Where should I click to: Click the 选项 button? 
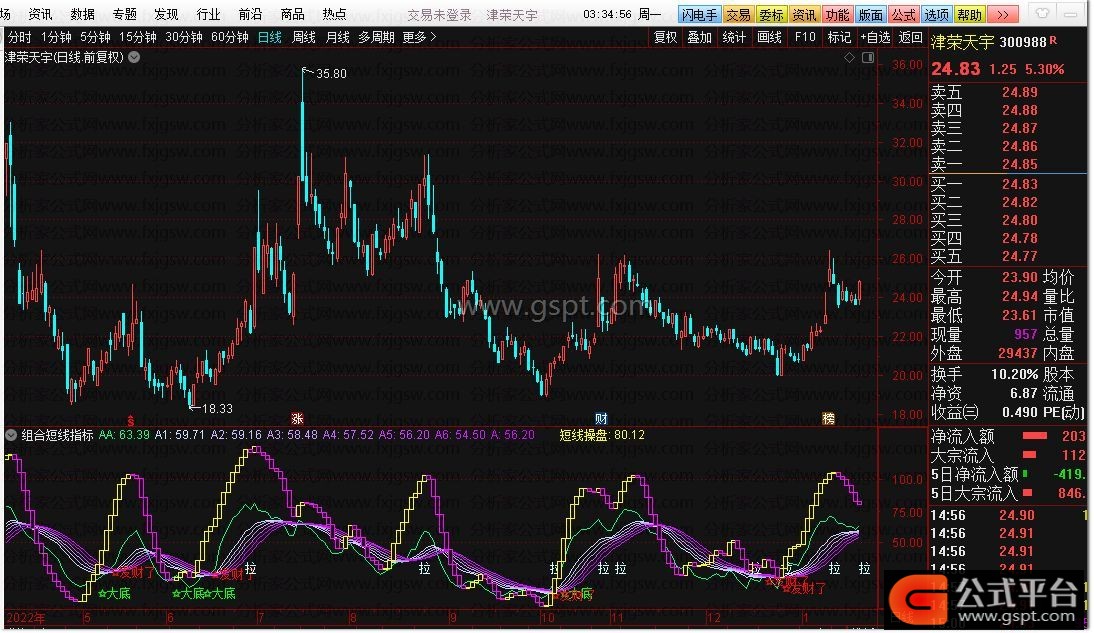(x=936, y=15)
